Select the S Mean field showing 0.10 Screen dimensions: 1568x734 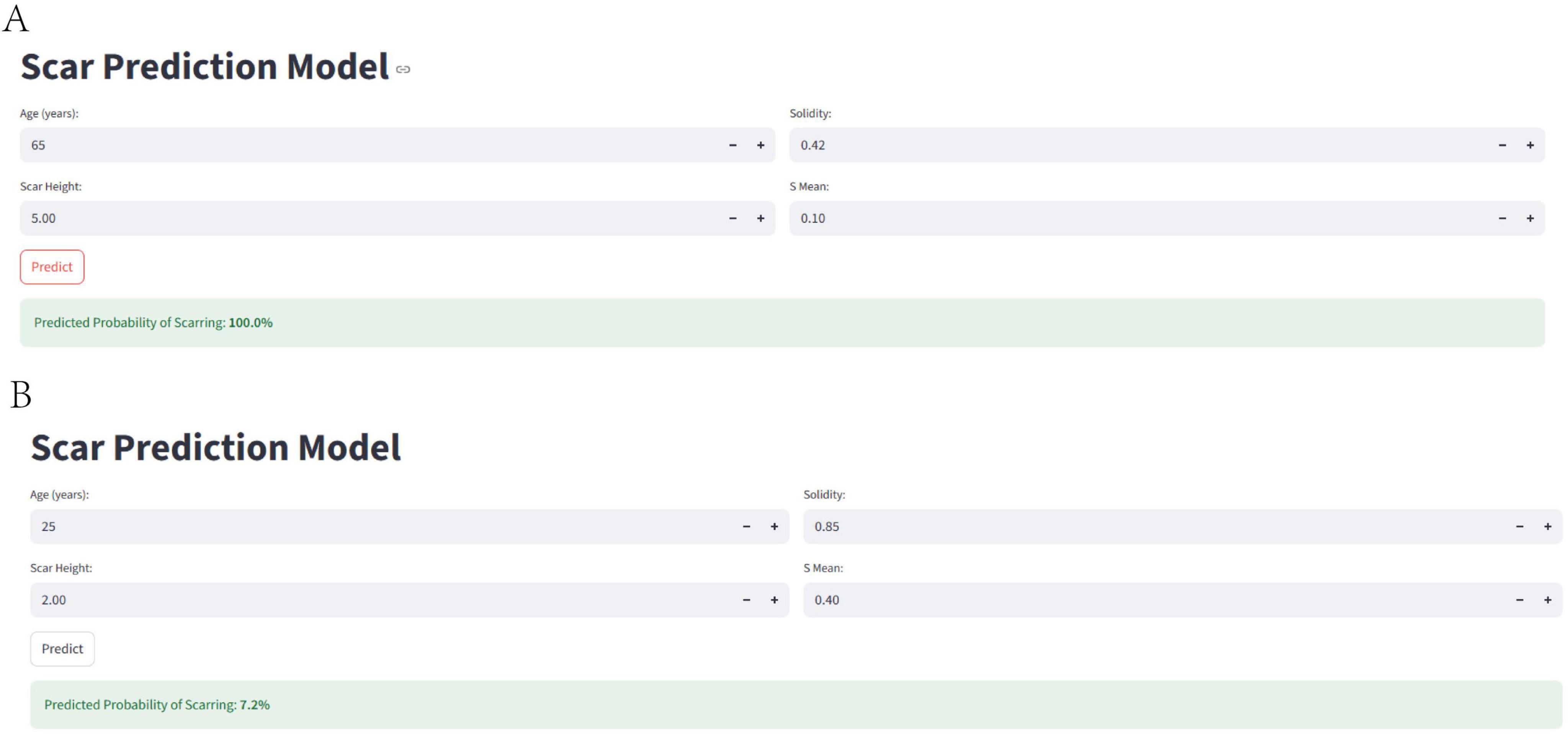click(1138, 218)
